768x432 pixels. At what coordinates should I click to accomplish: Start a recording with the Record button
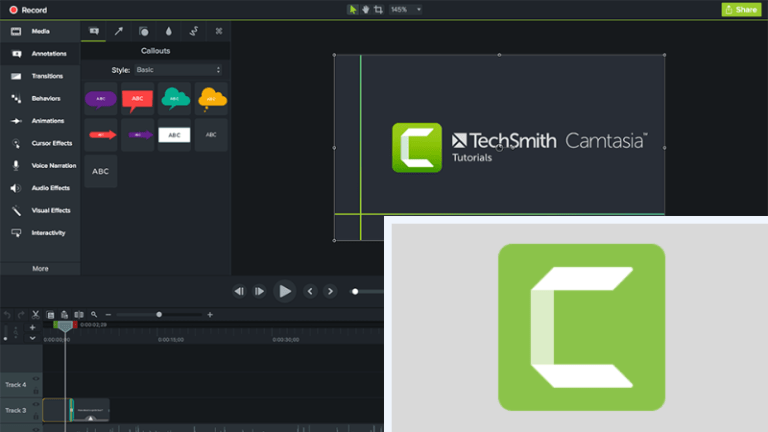tap(28, 10)
